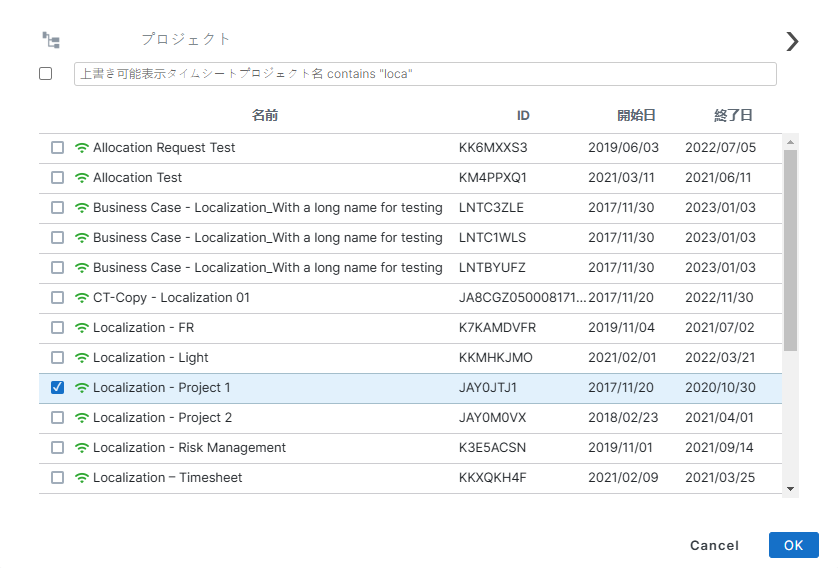Uncheck the Localization - Project 1 checkbox

click(x=57, y=388)
